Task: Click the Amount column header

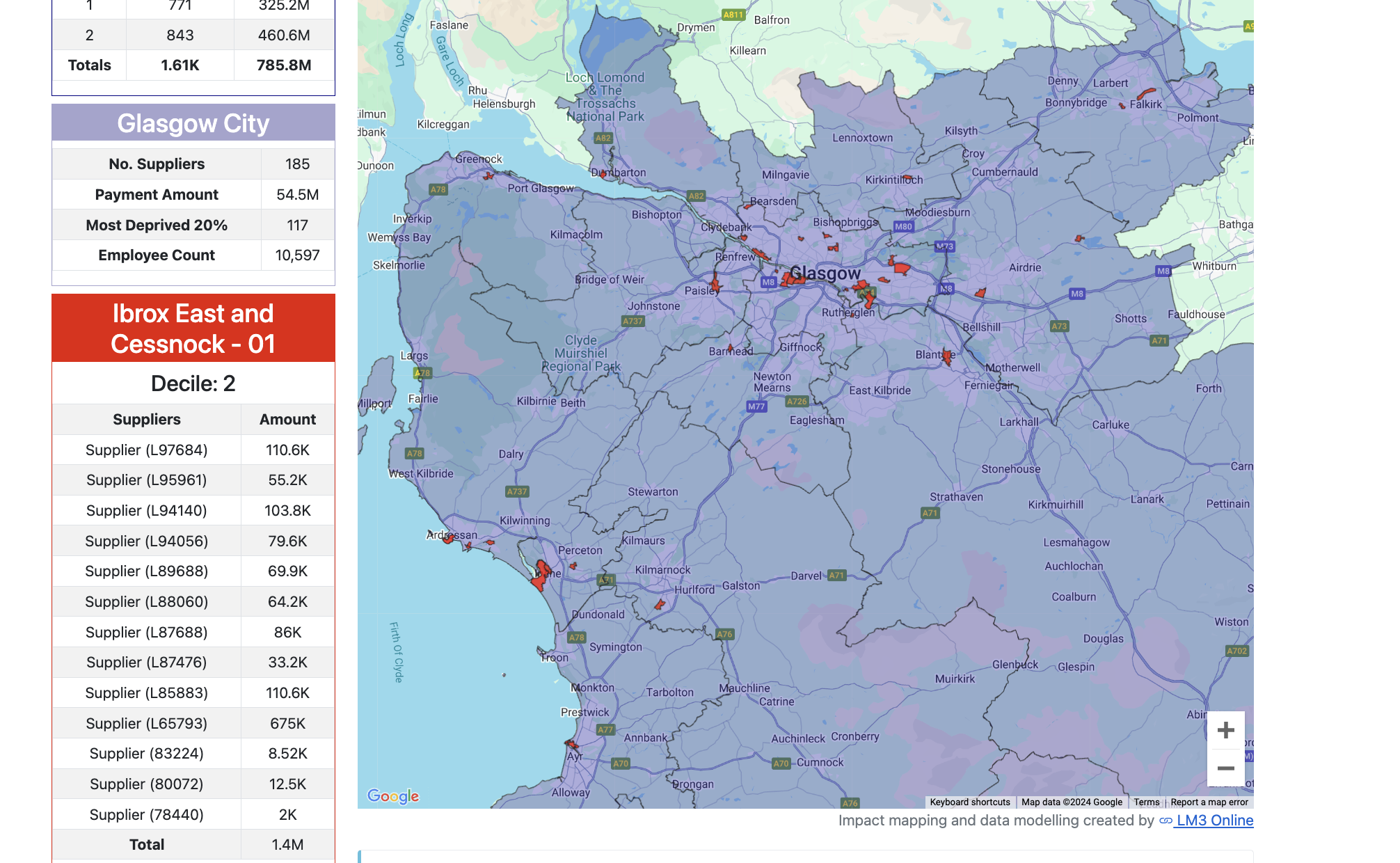Action: pos(287,420)
